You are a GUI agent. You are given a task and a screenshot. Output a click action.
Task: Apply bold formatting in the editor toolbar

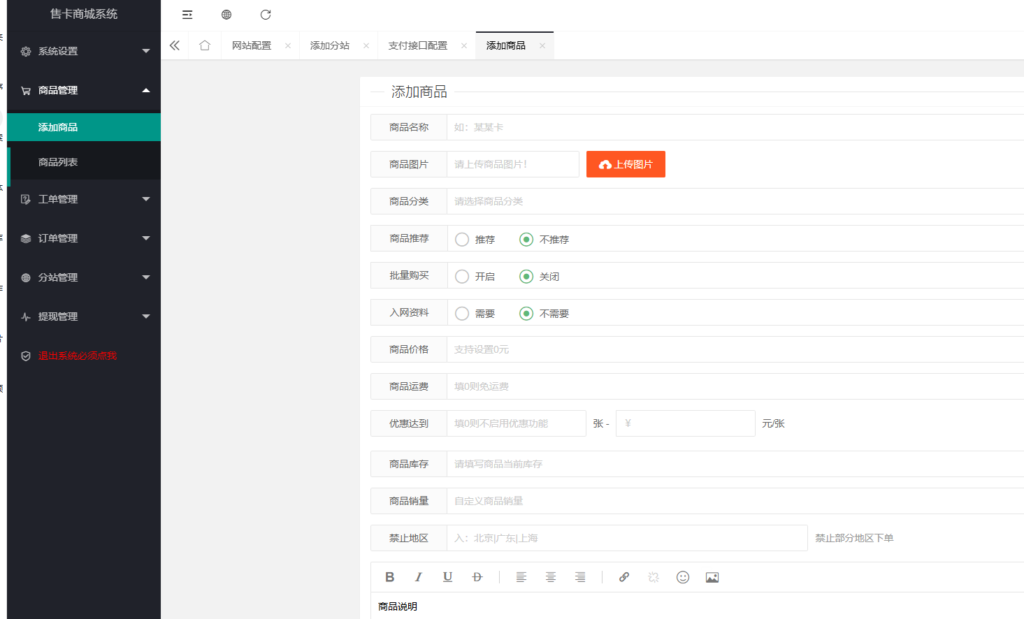point(389,577)
